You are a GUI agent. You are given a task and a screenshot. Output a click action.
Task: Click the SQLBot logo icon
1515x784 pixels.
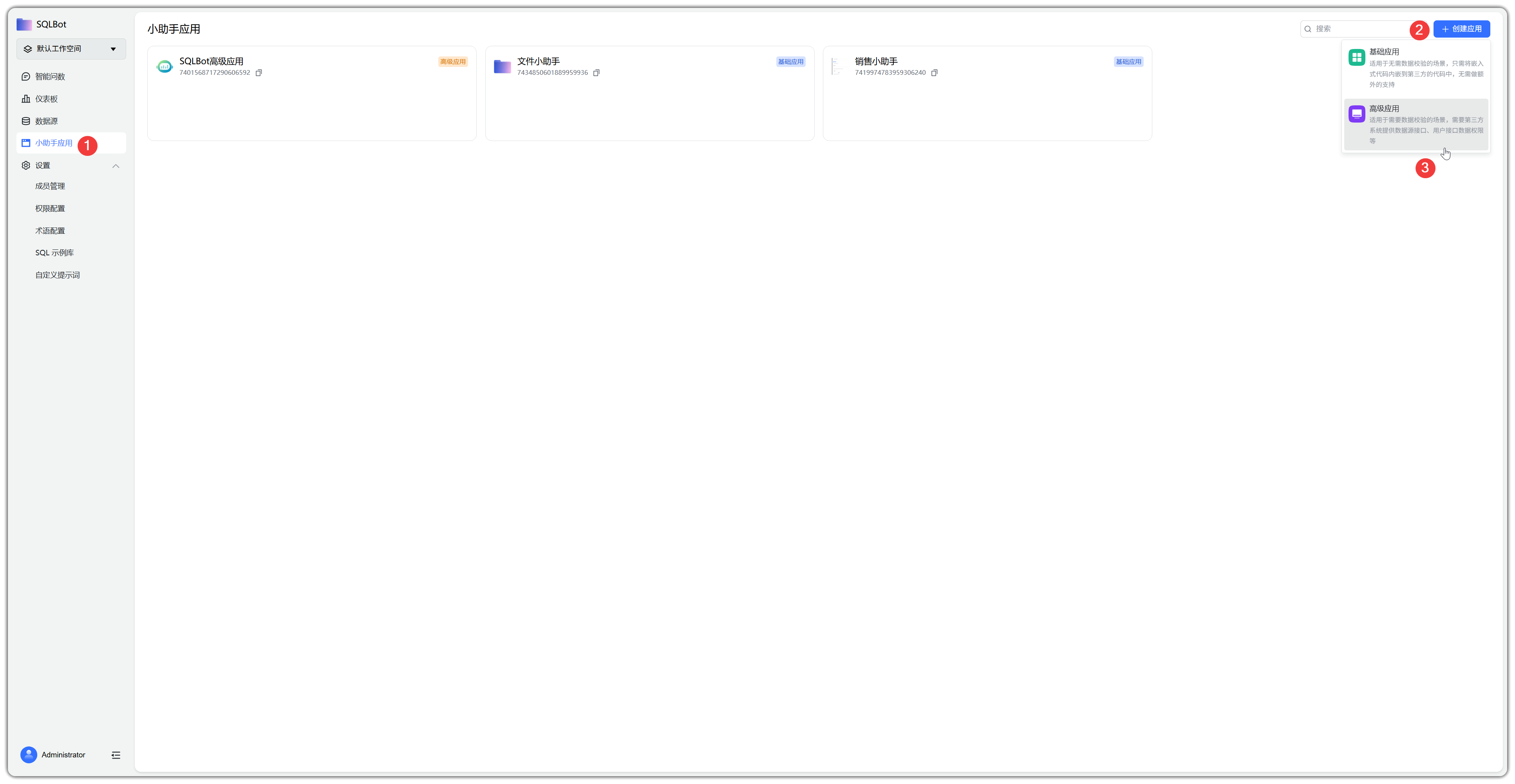click(x=24, y=24)
